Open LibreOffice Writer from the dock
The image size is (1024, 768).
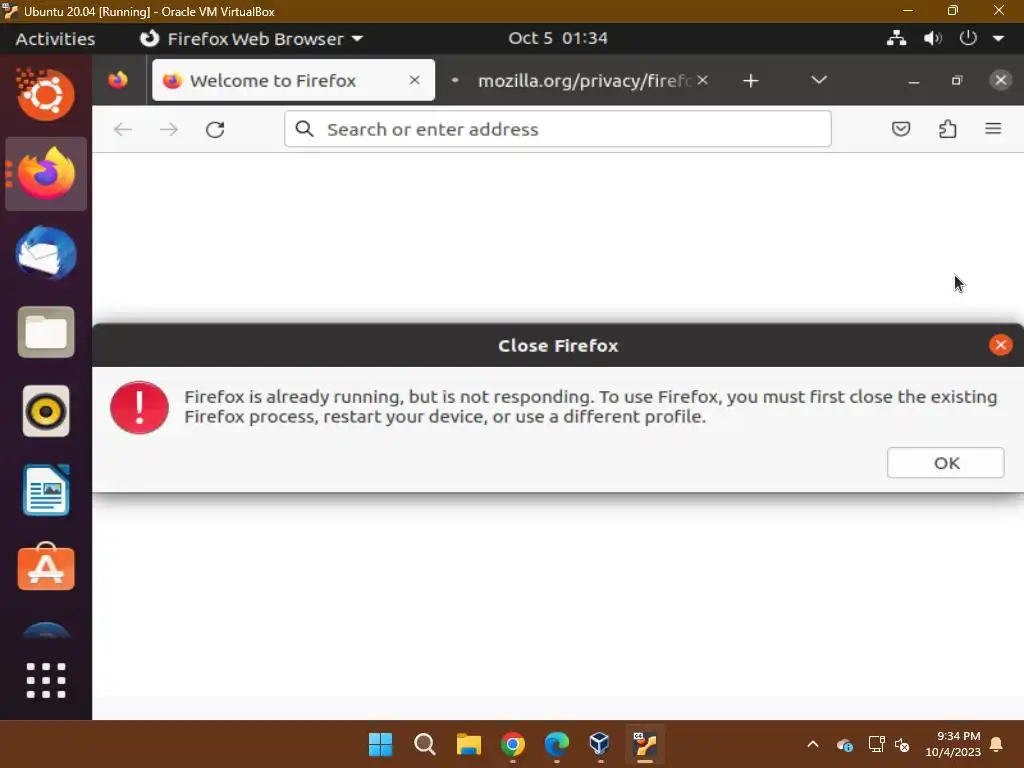coord(46,490)
